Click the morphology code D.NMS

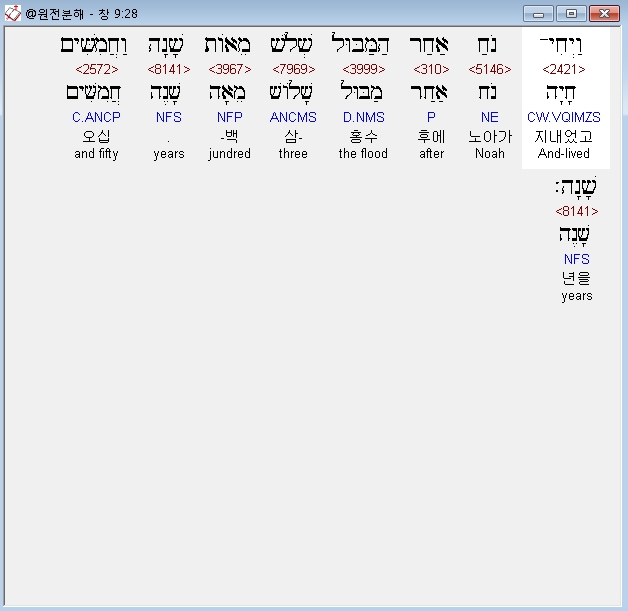click(x=363, y=117)
